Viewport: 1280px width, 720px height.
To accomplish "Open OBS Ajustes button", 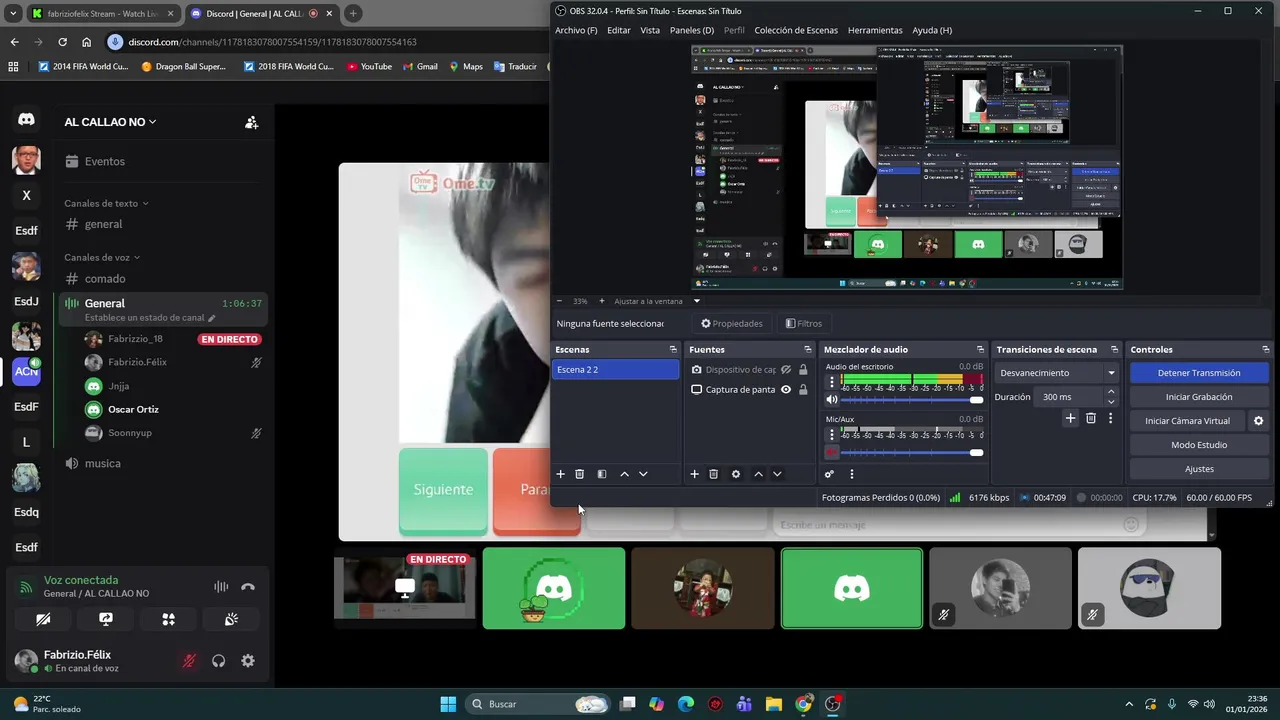I will (1199, 469).
